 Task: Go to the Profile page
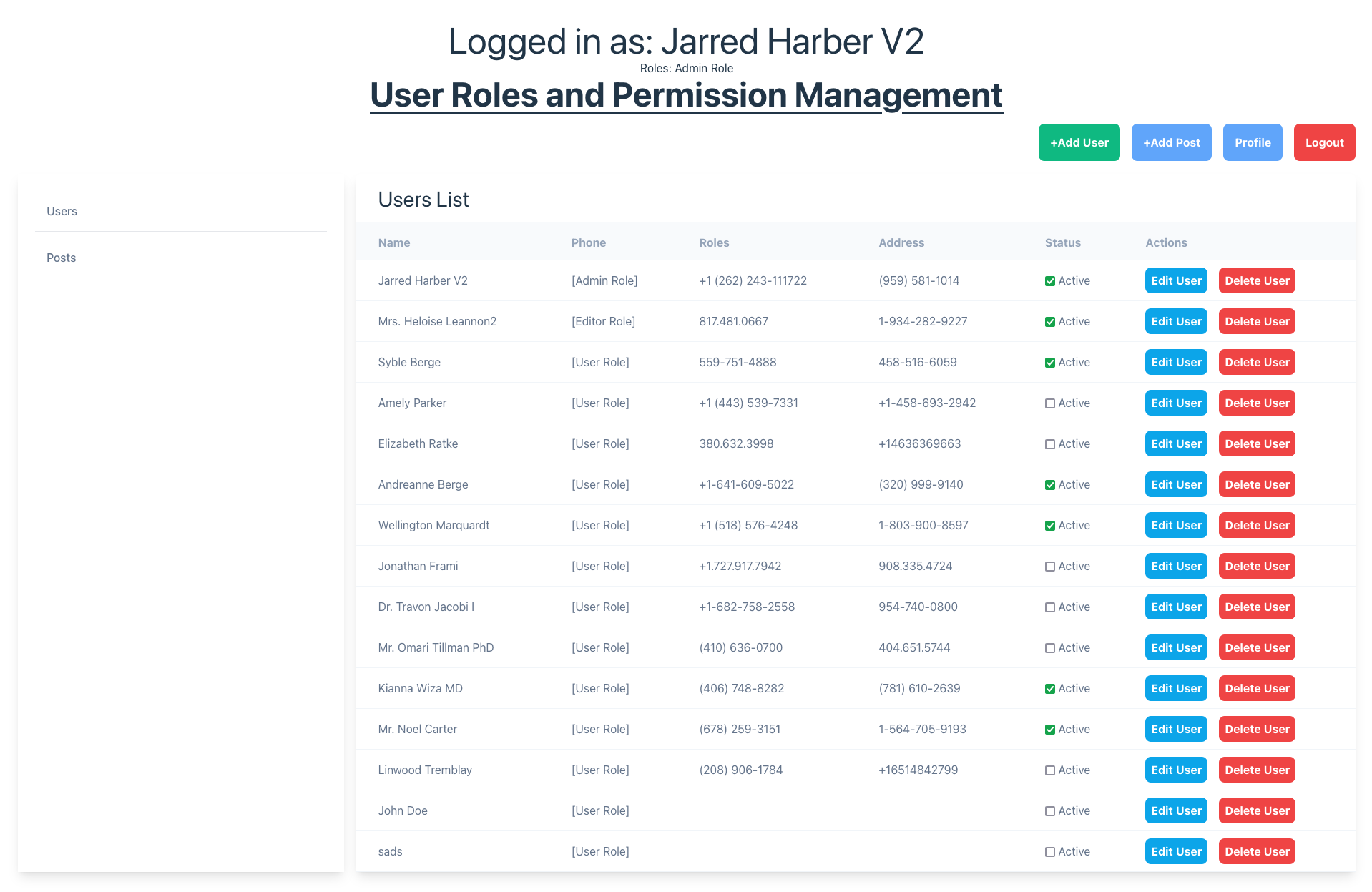[1252, 142]
